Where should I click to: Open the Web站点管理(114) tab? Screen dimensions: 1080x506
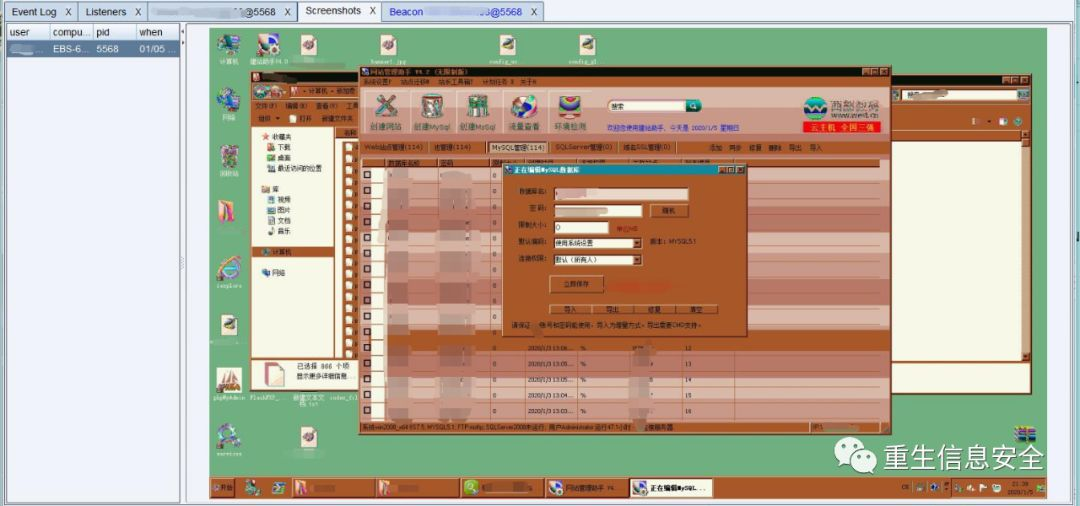(x=393, y=147)
